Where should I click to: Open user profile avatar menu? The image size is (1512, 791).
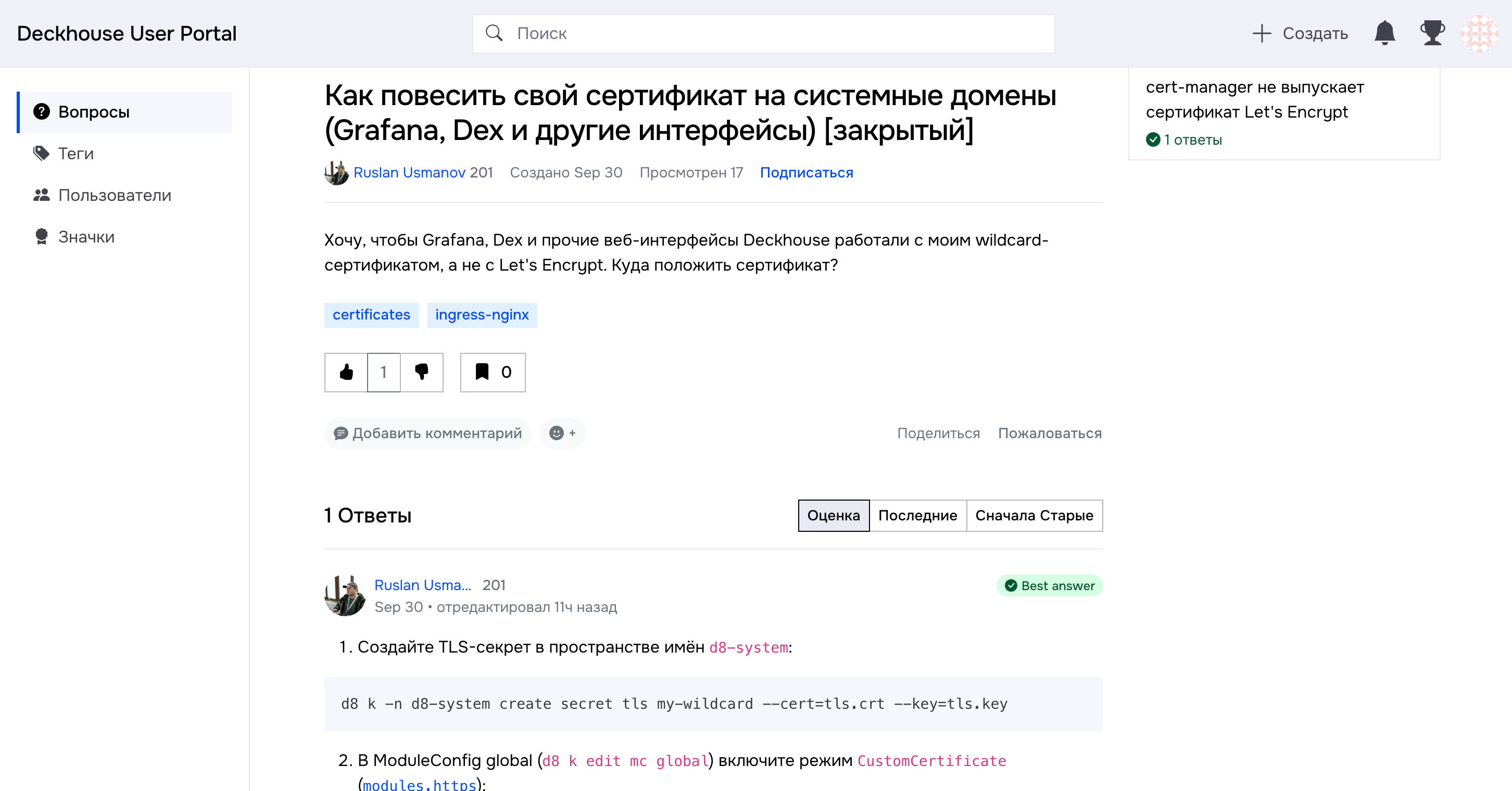pyautogui.click(x=1479, y=33)
